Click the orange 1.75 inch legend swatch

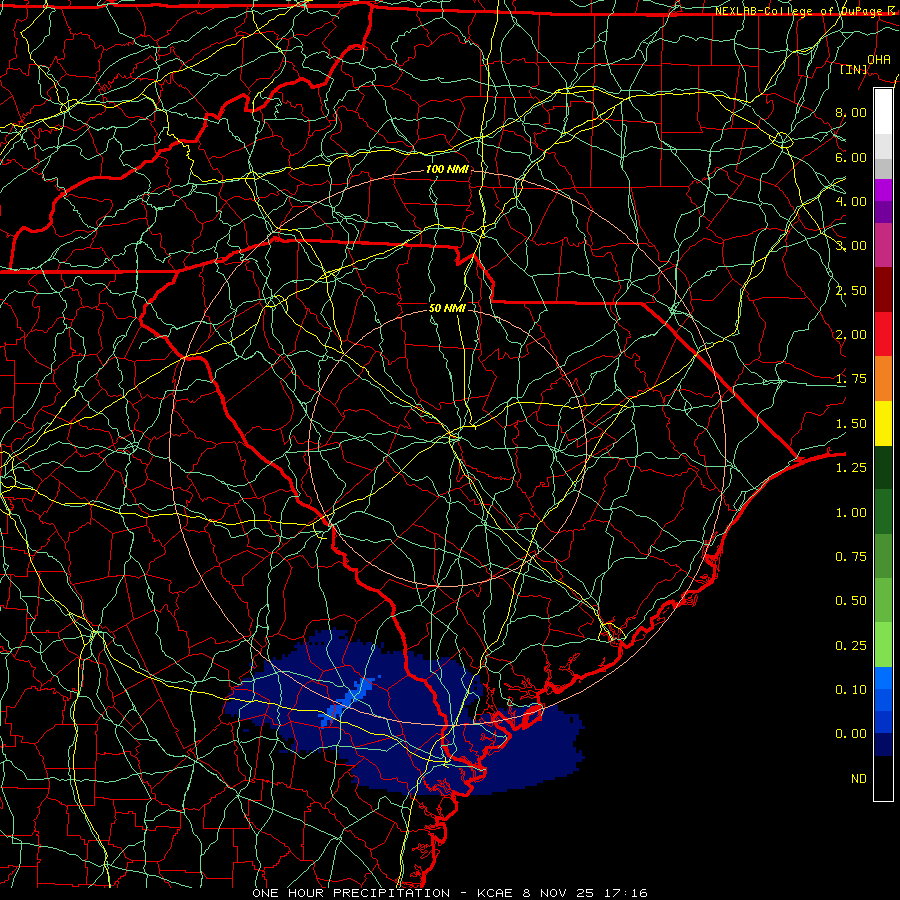point(883,379)
